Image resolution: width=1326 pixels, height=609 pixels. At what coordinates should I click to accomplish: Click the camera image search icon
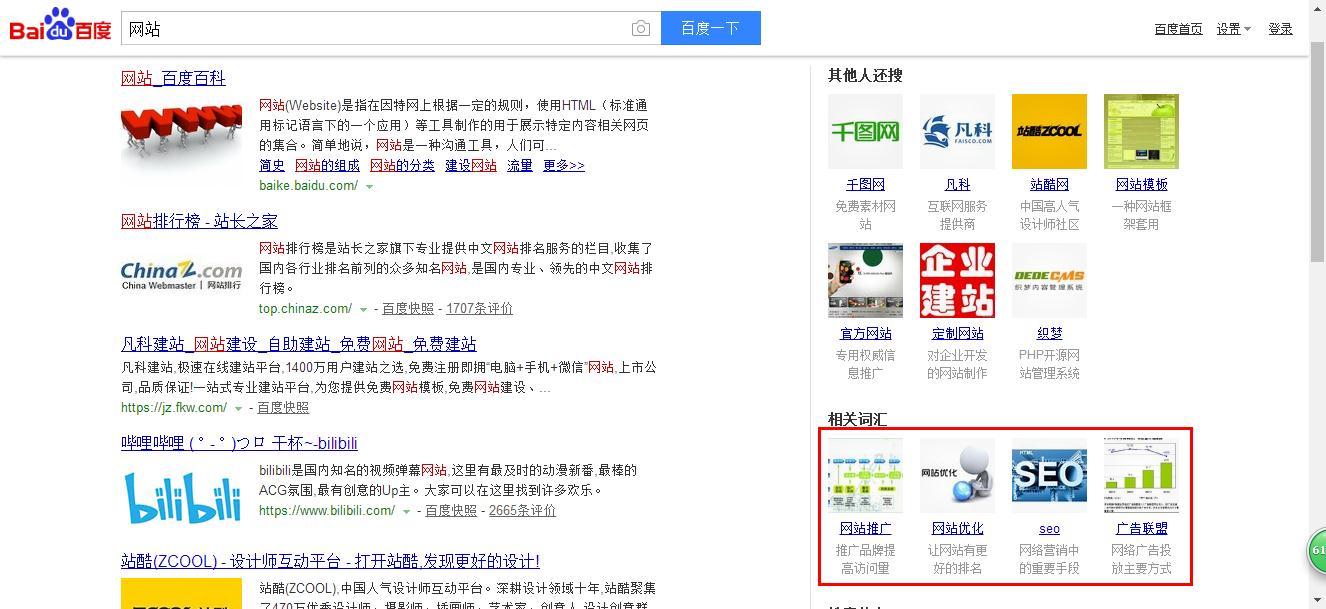tap(641, 29)
